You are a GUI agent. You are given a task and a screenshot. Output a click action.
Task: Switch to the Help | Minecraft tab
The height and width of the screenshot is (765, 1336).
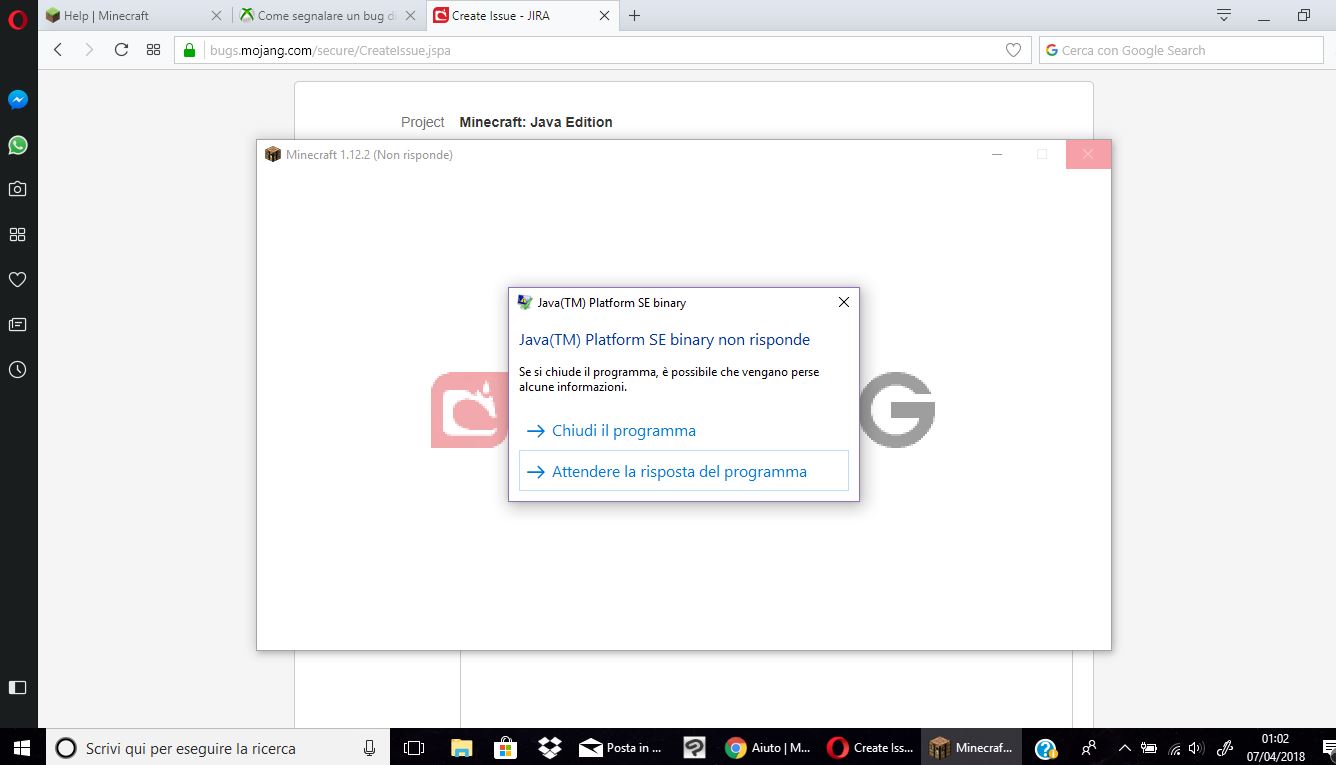coord(135,16)
